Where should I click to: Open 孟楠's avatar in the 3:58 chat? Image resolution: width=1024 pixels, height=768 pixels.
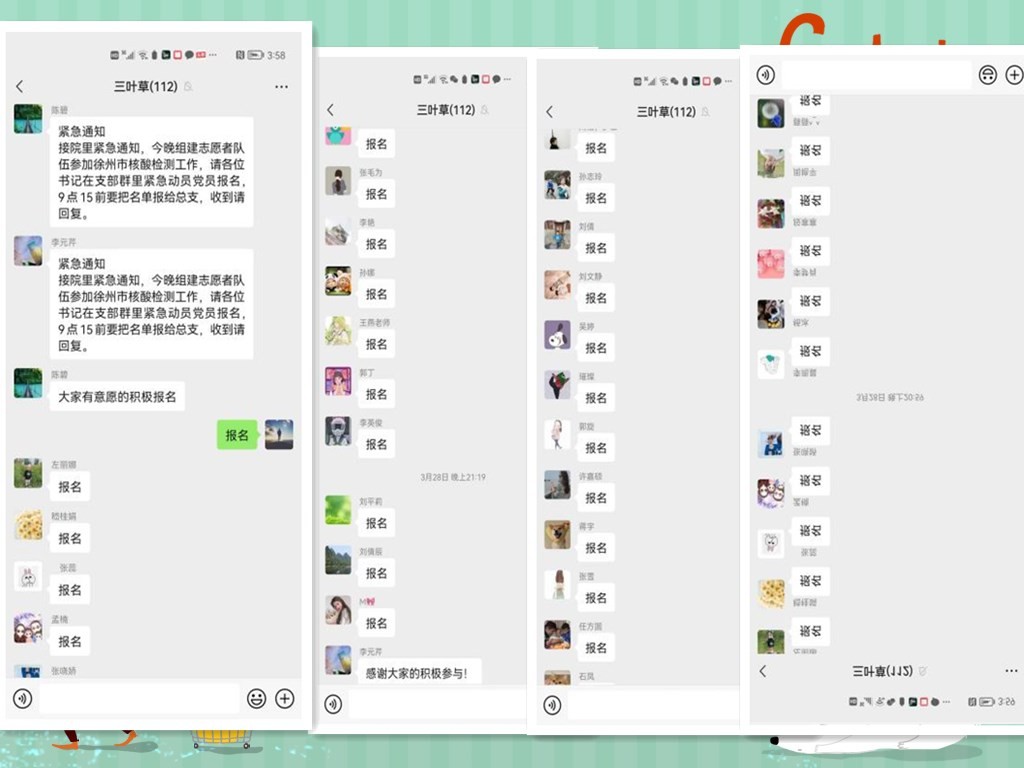pyautogui.click(x=28, y=628)
